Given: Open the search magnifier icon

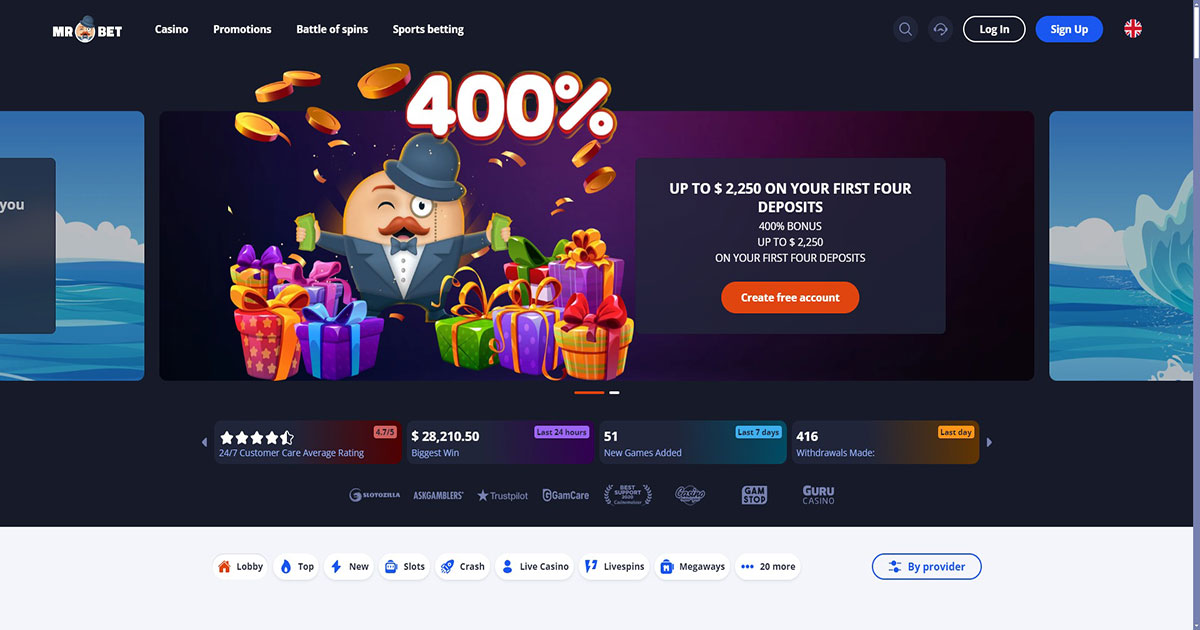Looking at the screenshot, I should pyautogui.click(x=906, y=29).
